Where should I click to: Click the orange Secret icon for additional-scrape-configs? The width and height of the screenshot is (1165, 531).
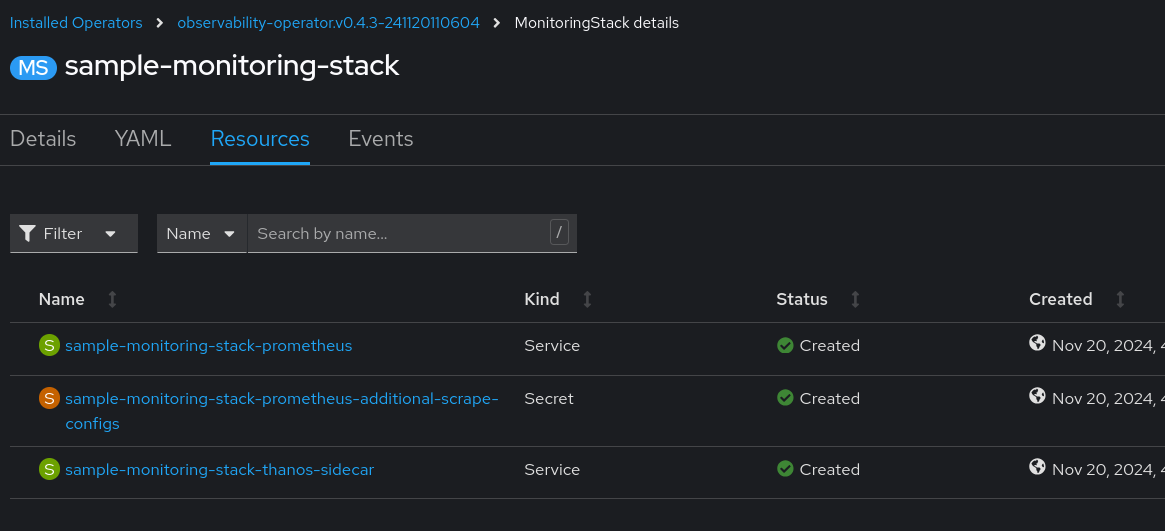49,398
